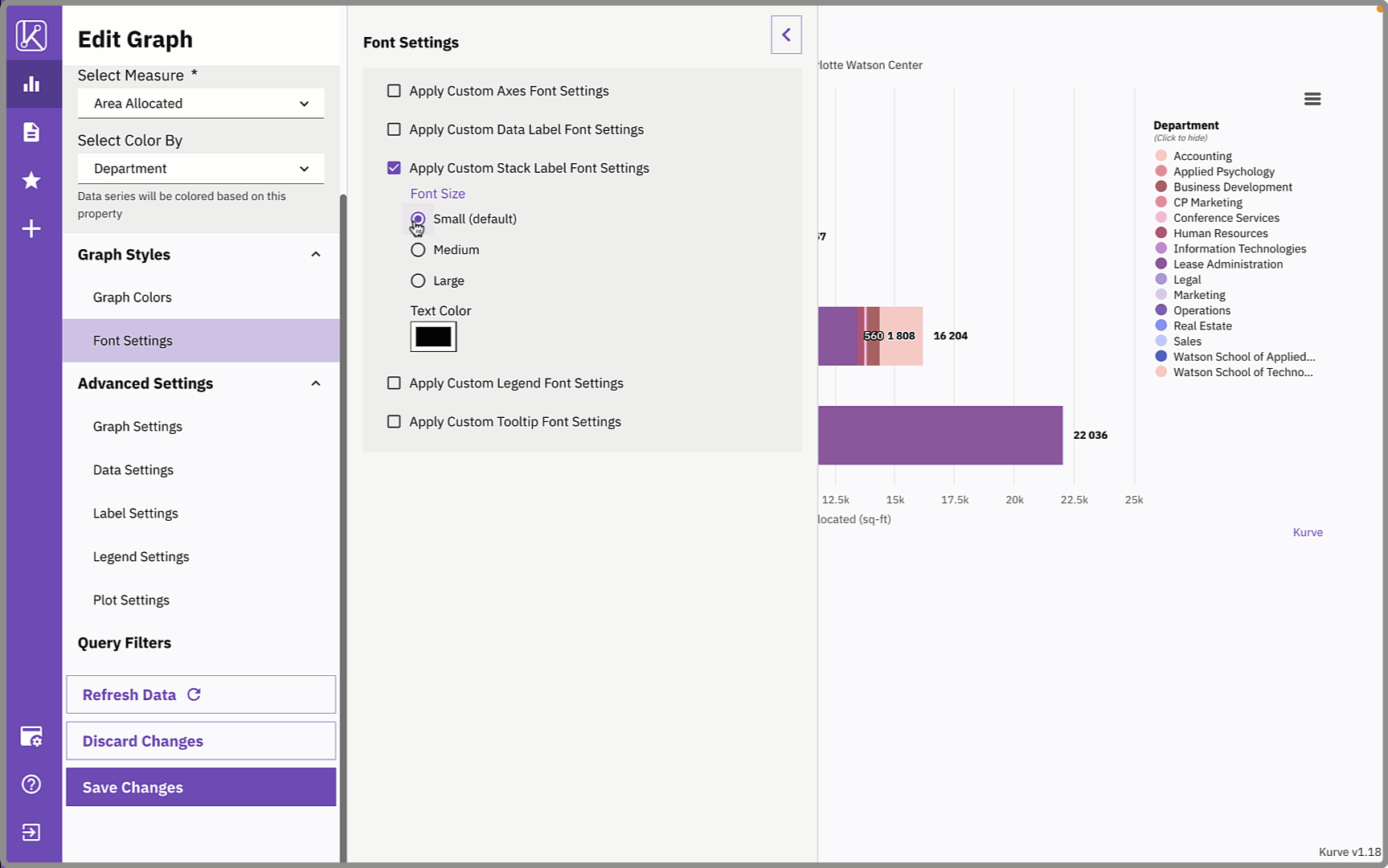1388x868 pixels.
Task: Open Graph Colors menu item
Action: pos(133,297)
